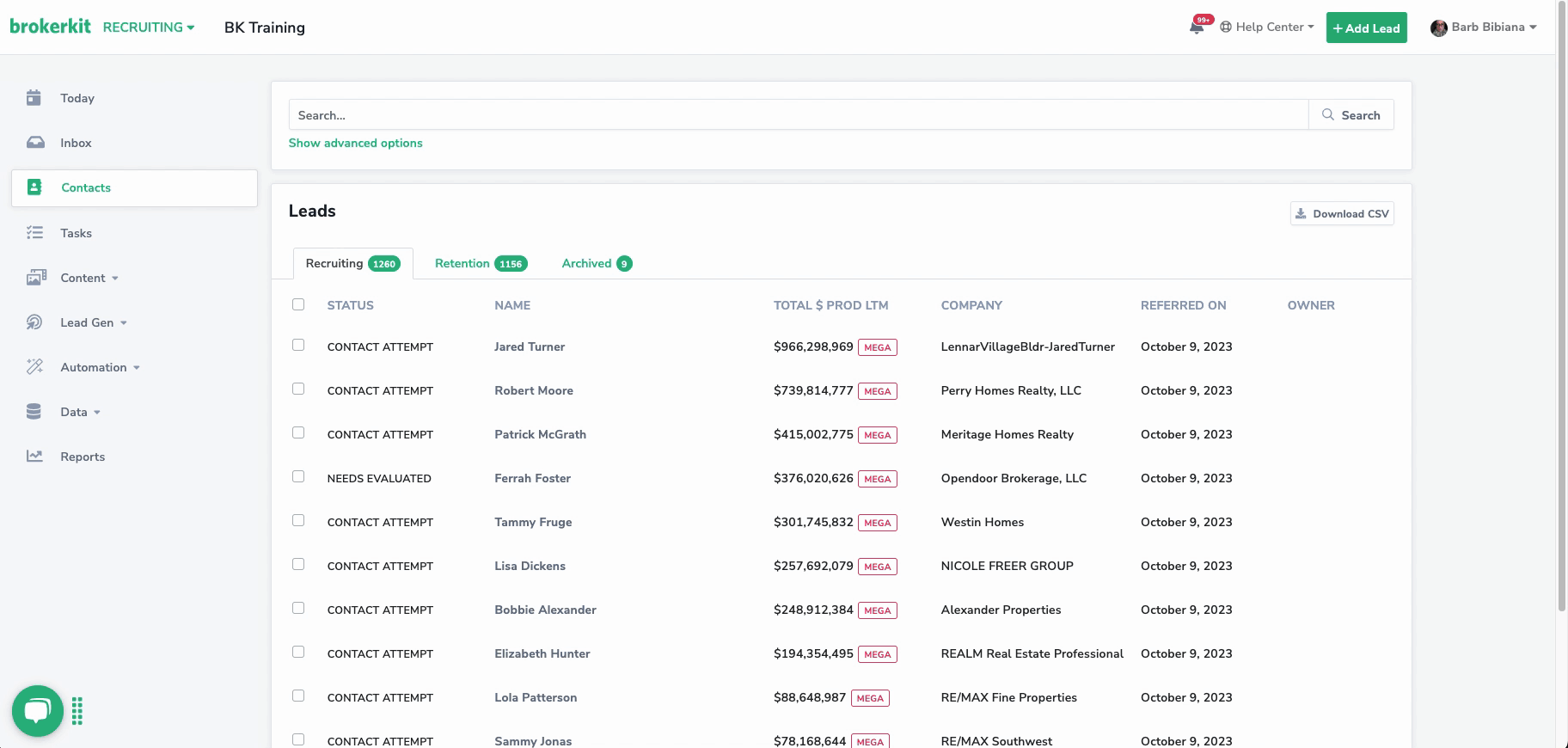The image size is (1568, 748).
Task: Click Show advanced options link
Action: point(355,143)
